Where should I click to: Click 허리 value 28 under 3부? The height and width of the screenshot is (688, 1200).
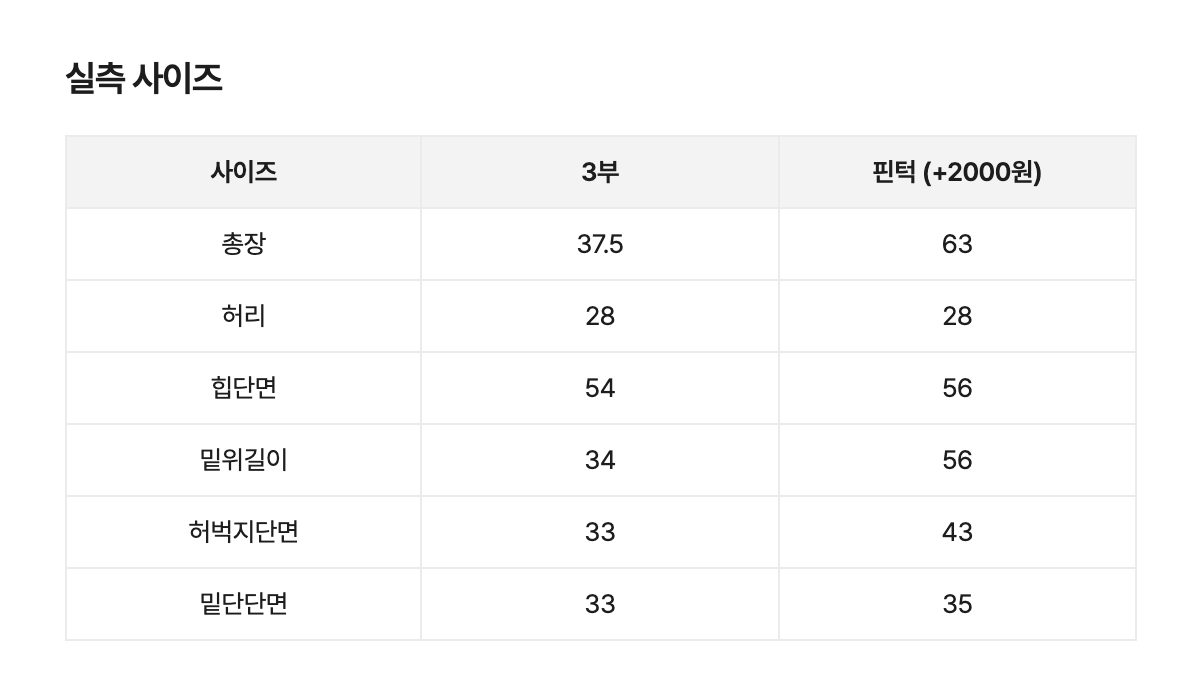click(x=600, y=316)
